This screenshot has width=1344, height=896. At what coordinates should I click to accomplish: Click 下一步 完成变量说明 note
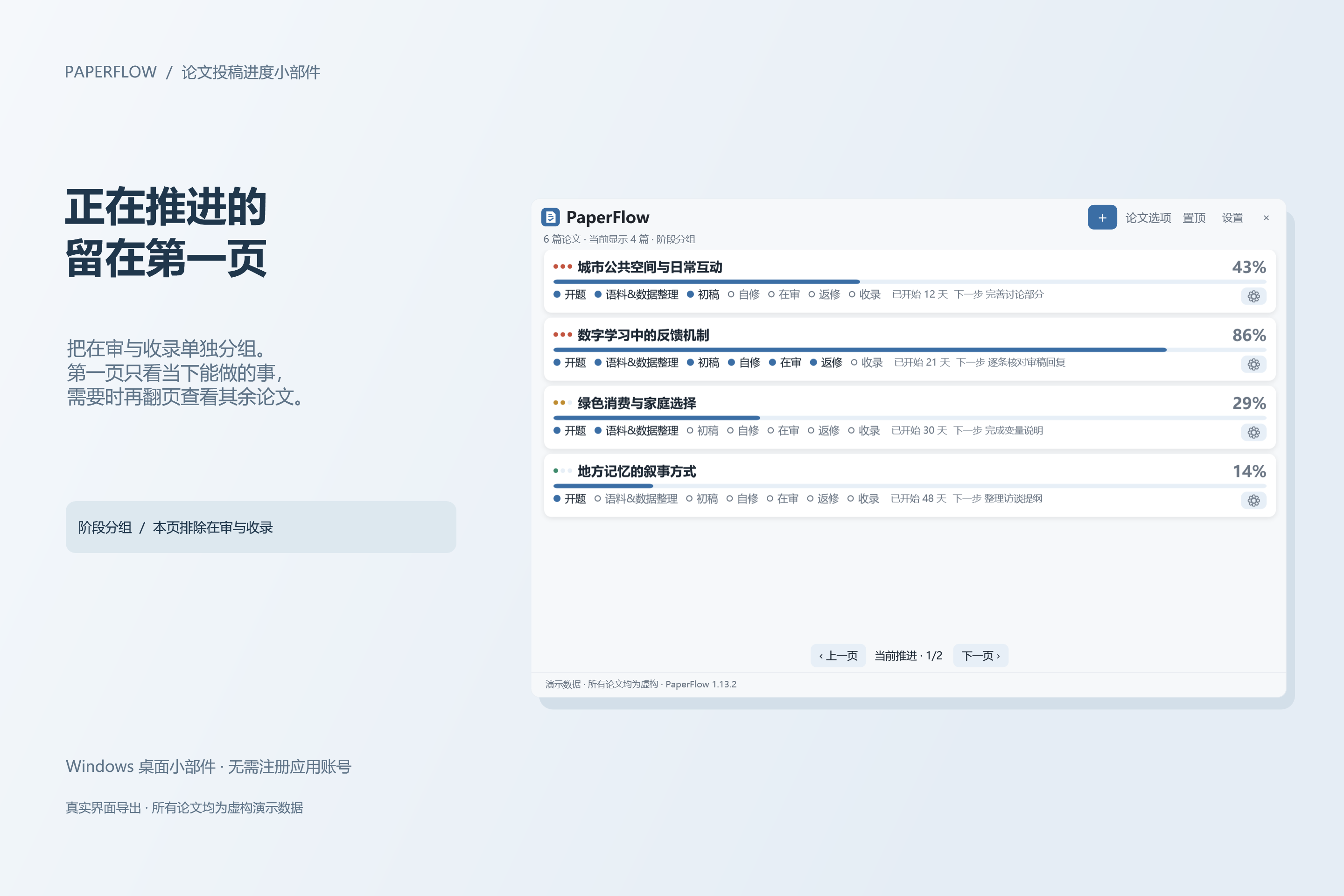[998, 430]
